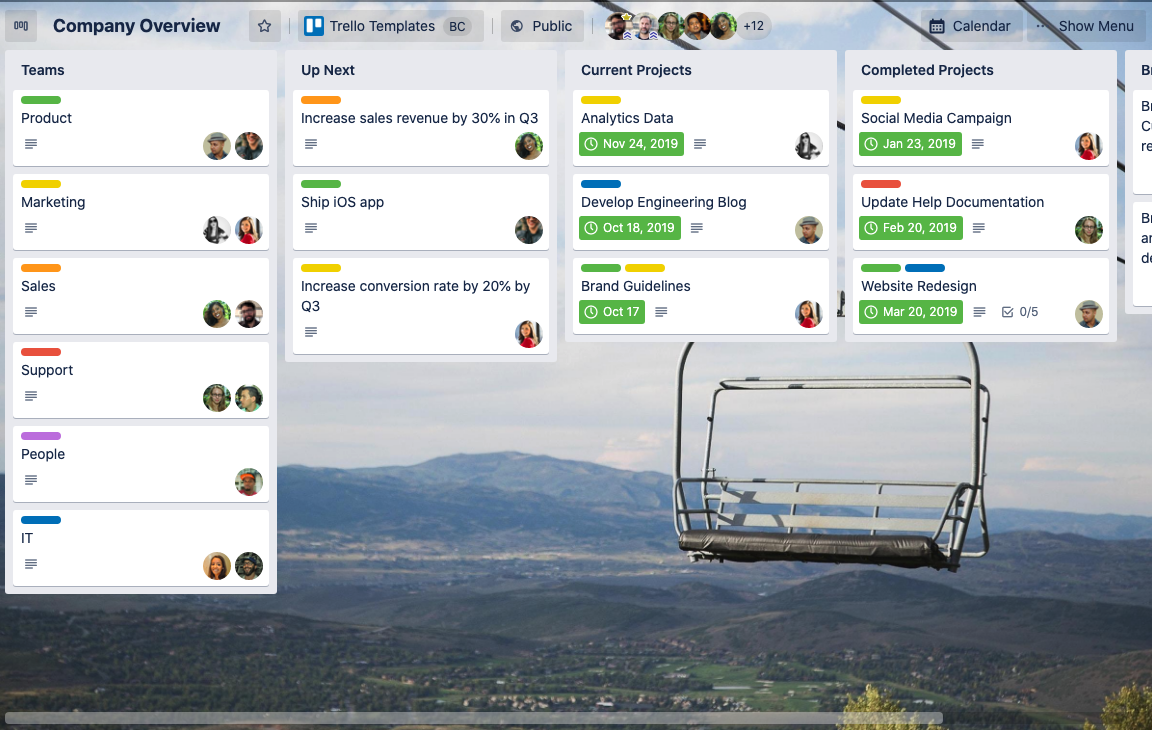Click the description icon on Ship iOS app card

[x=310, y=228]
